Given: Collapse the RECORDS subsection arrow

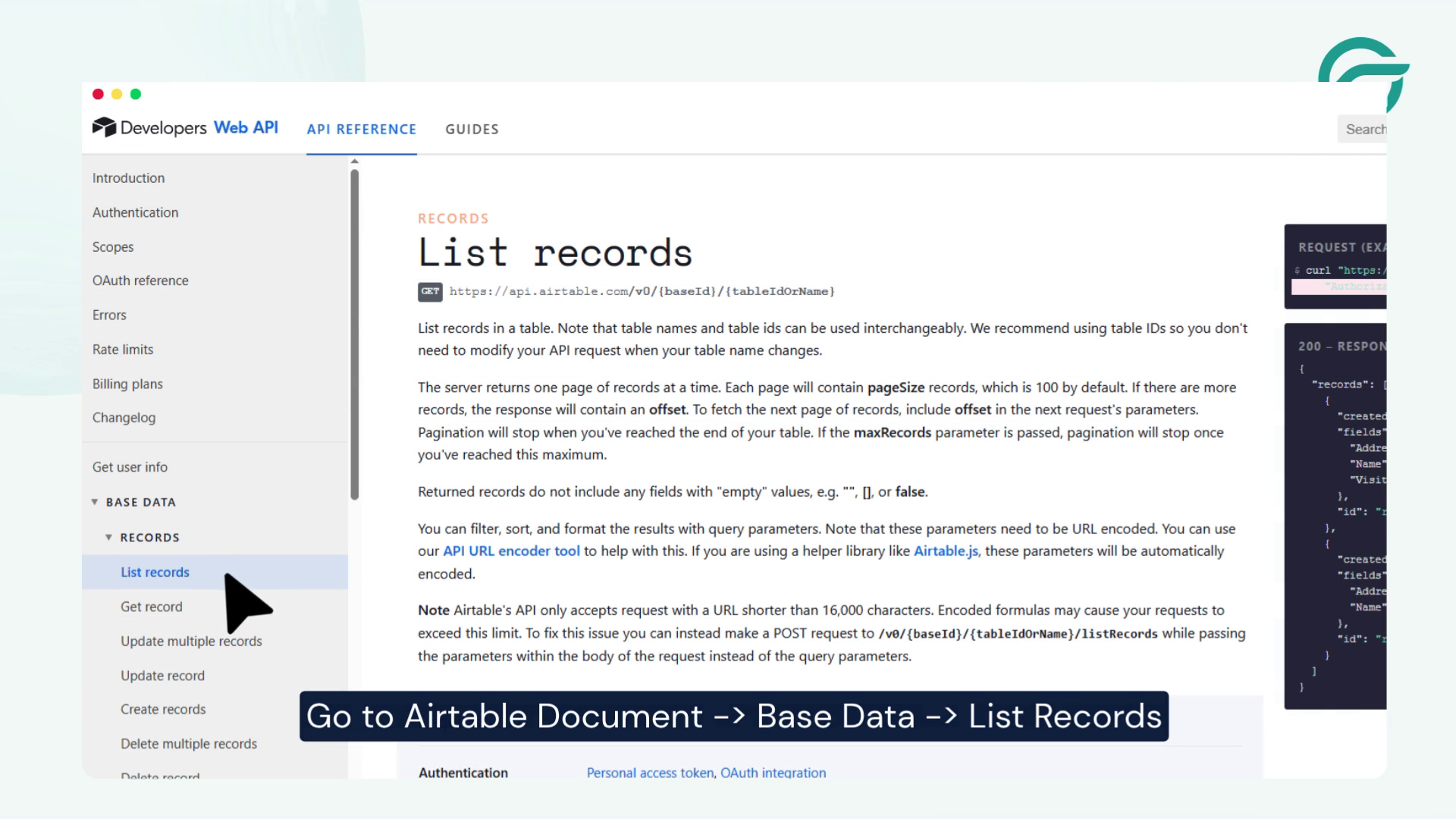Looking at the screenshot, I should click(108, 537).
